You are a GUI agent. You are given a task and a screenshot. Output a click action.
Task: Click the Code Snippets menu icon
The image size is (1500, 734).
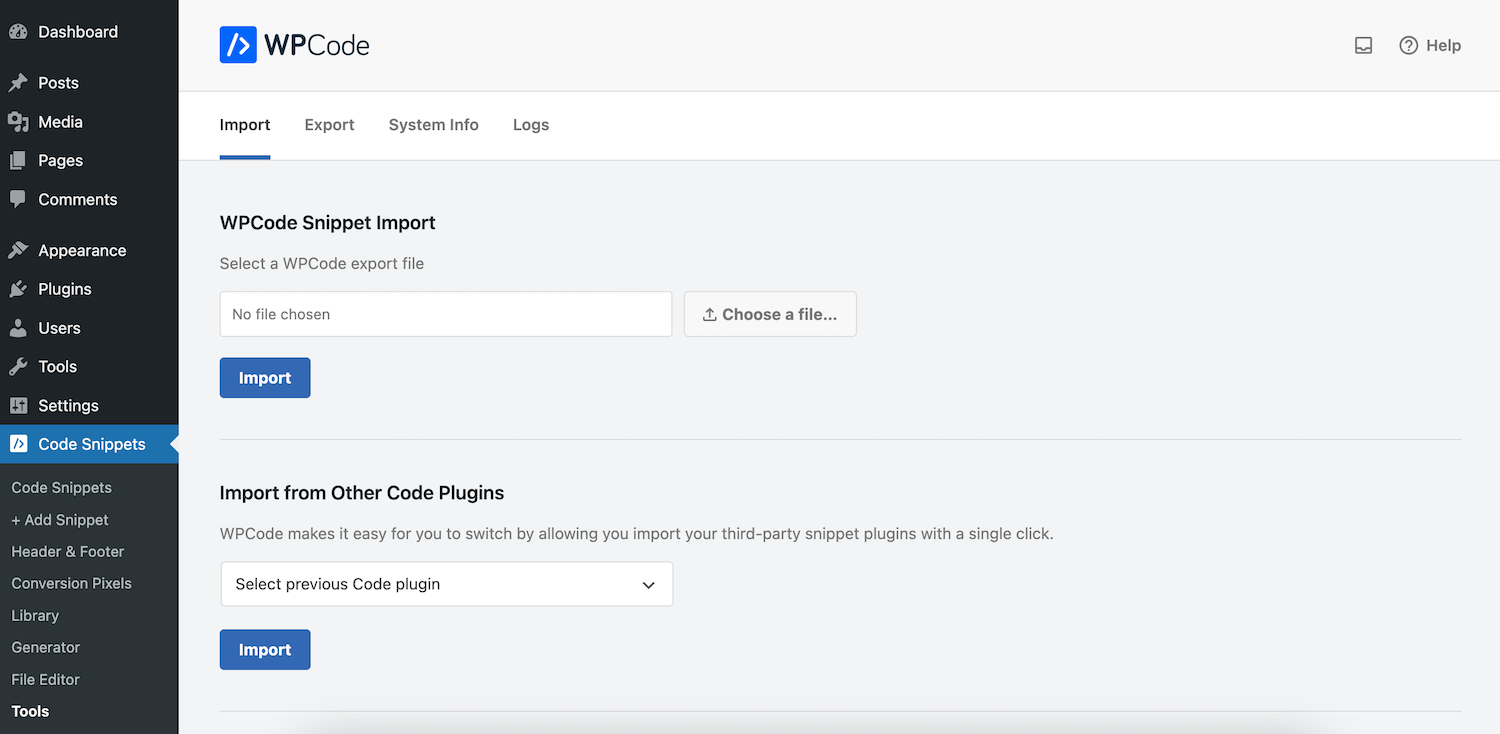[18, 444]
